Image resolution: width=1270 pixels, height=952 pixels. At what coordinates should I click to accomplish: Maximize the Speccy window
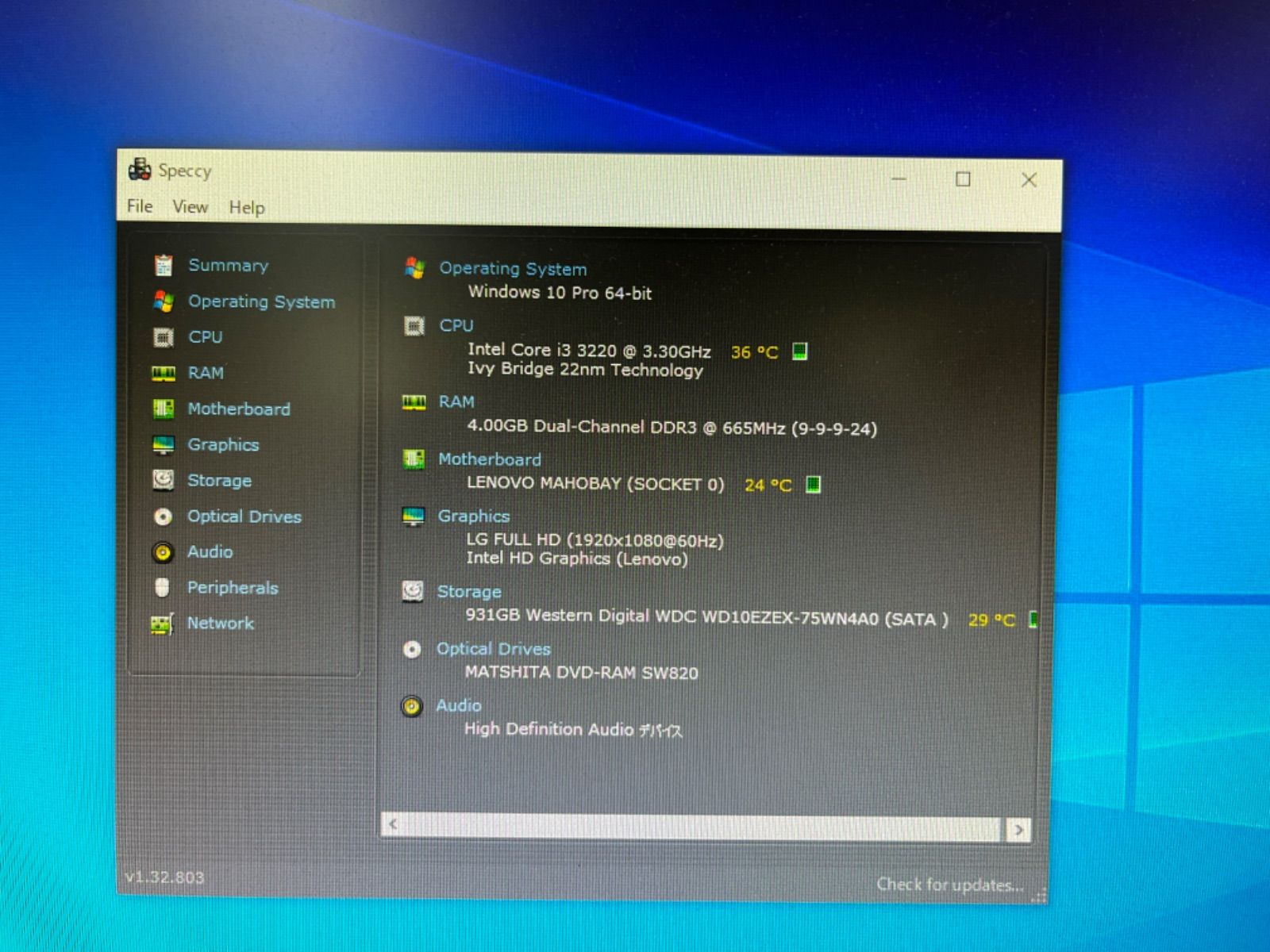point(963,179)
